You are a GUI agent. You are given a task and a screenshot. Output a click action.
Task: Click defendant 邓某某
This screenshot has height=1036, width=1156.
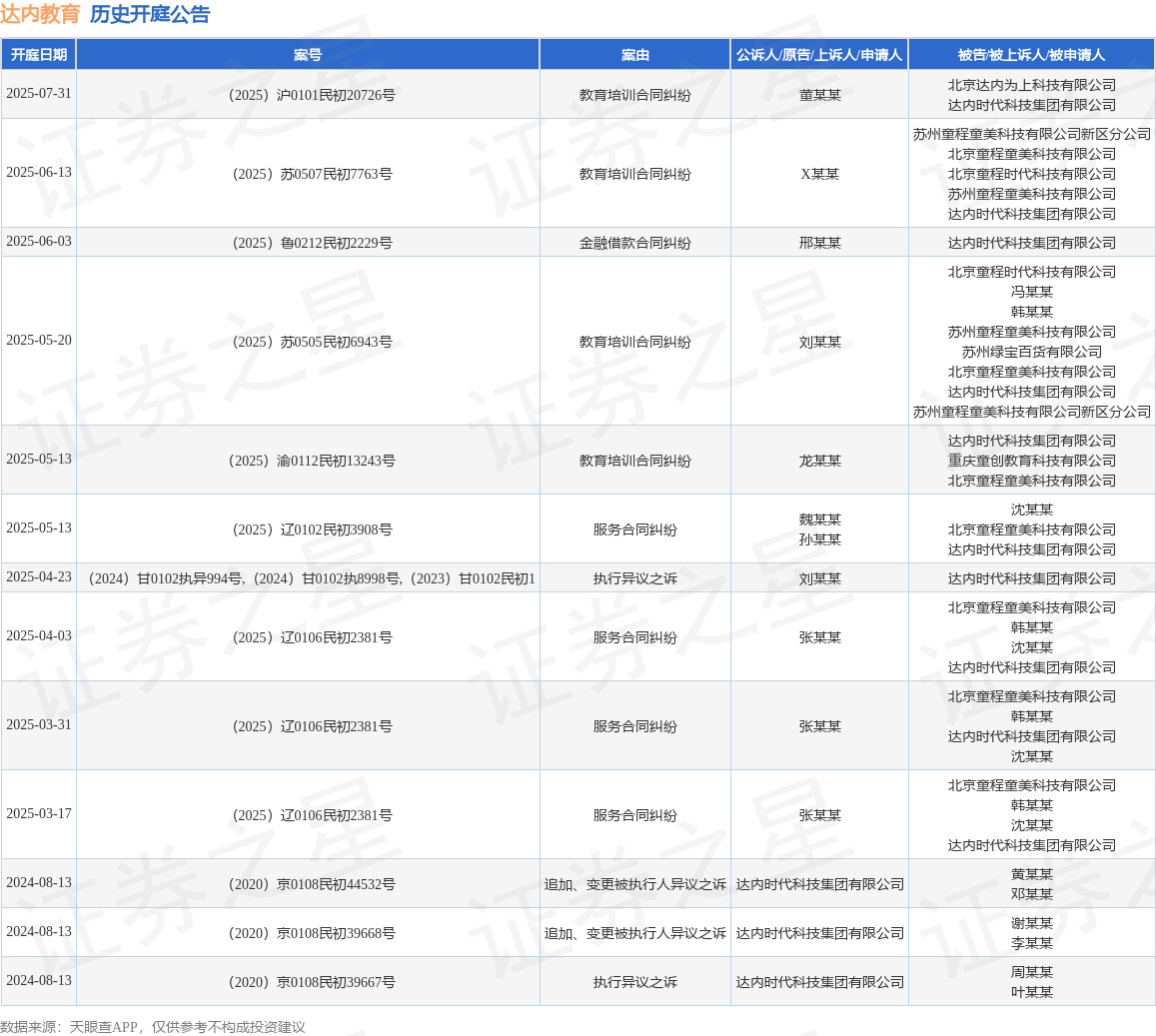pos(1031,894)
